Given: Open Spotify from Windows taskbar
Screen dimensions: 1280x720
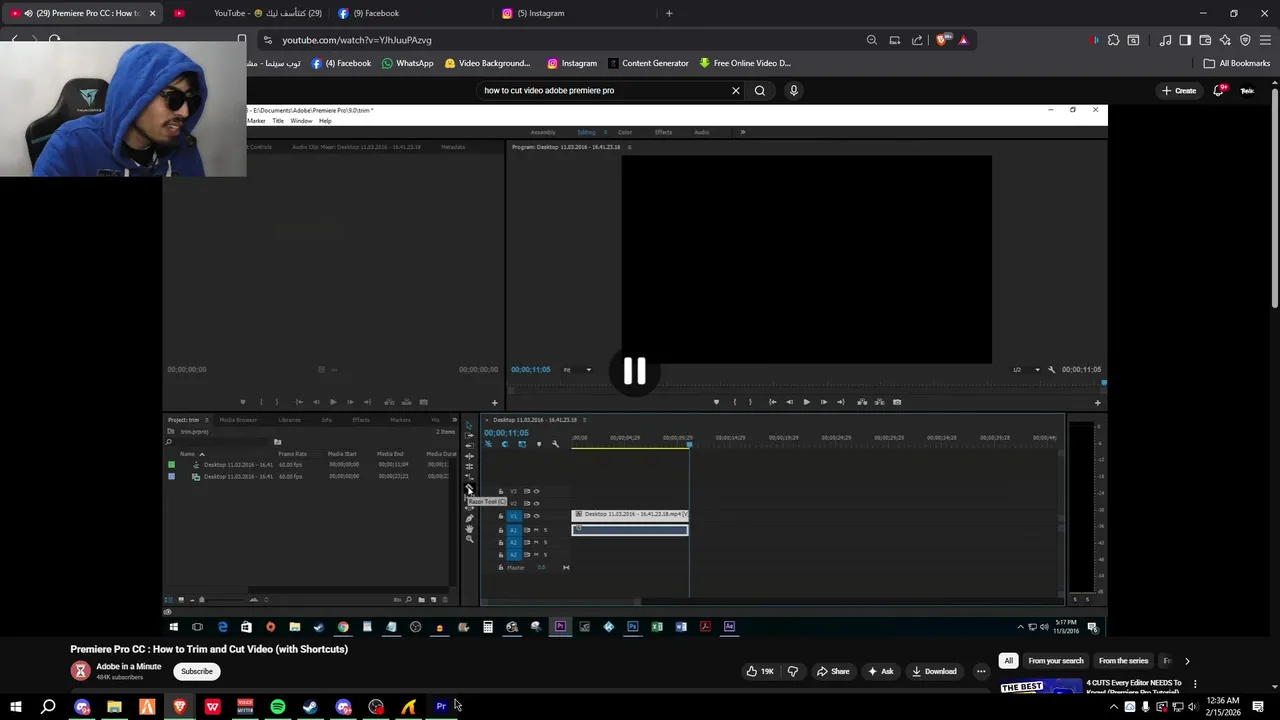Looking at the screenshot, I should click(278, 707).
